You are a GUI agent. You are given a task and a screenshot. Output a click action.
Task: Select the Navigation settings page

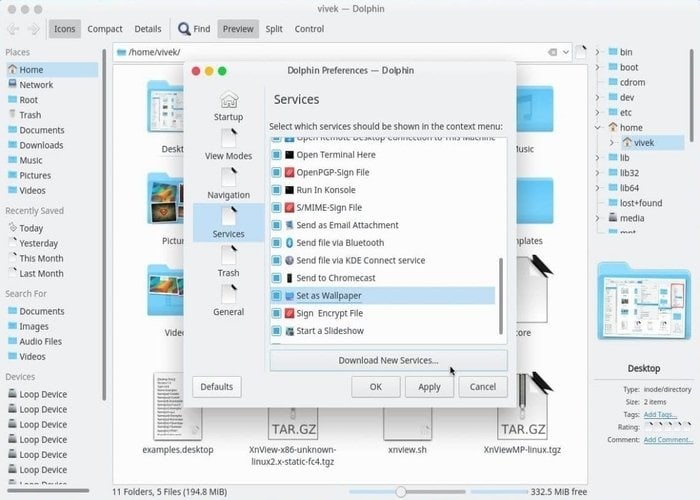pos(228,183)
